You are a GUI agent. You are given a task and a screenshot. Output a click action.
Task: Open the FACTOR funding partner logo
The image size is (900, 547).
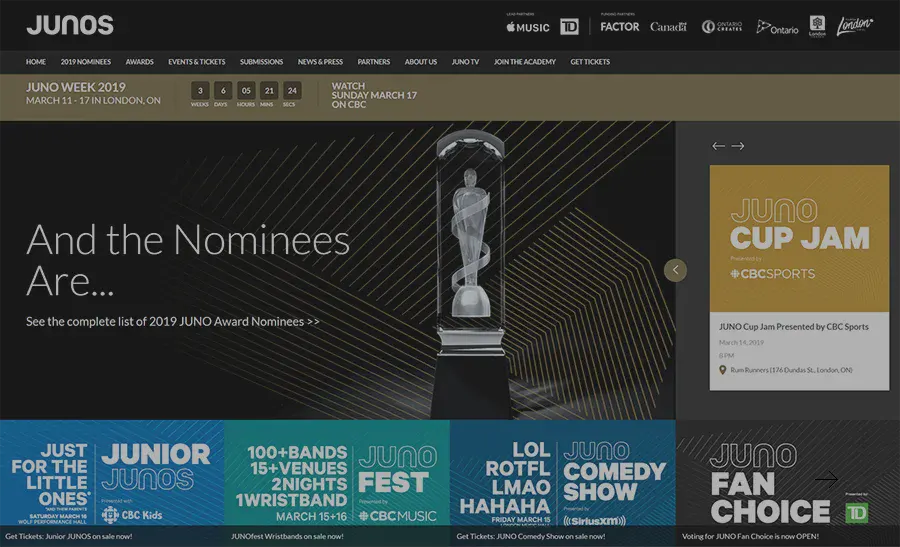tap(619, 27)
